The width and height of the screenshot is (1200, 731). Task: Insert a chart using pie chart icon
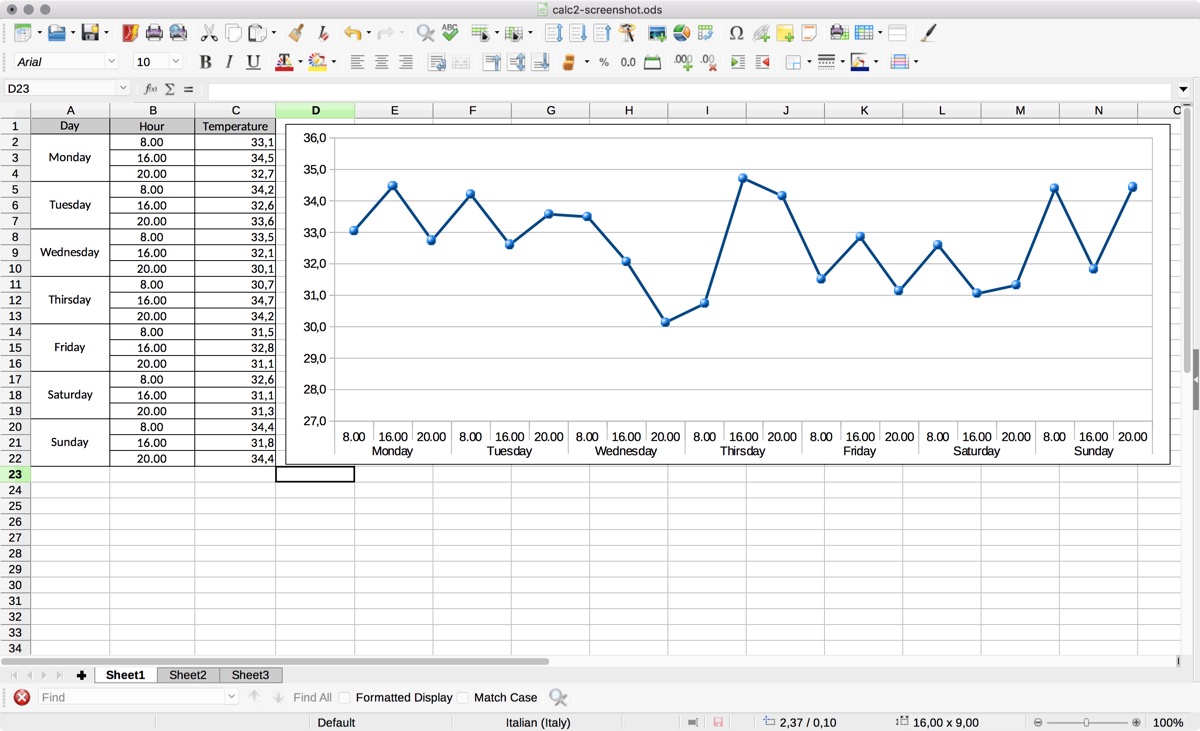click(682, 33)
